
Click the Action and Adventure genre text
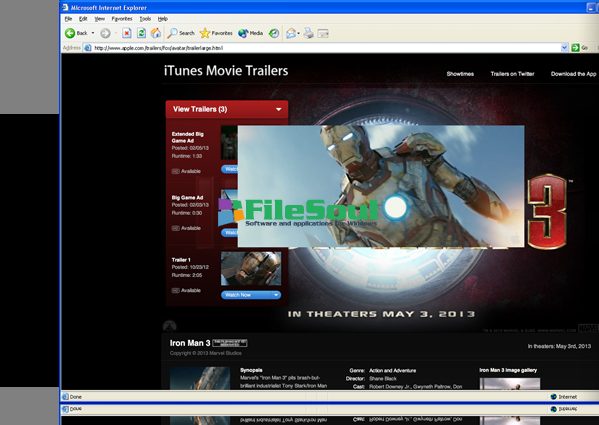click(392, 370)
